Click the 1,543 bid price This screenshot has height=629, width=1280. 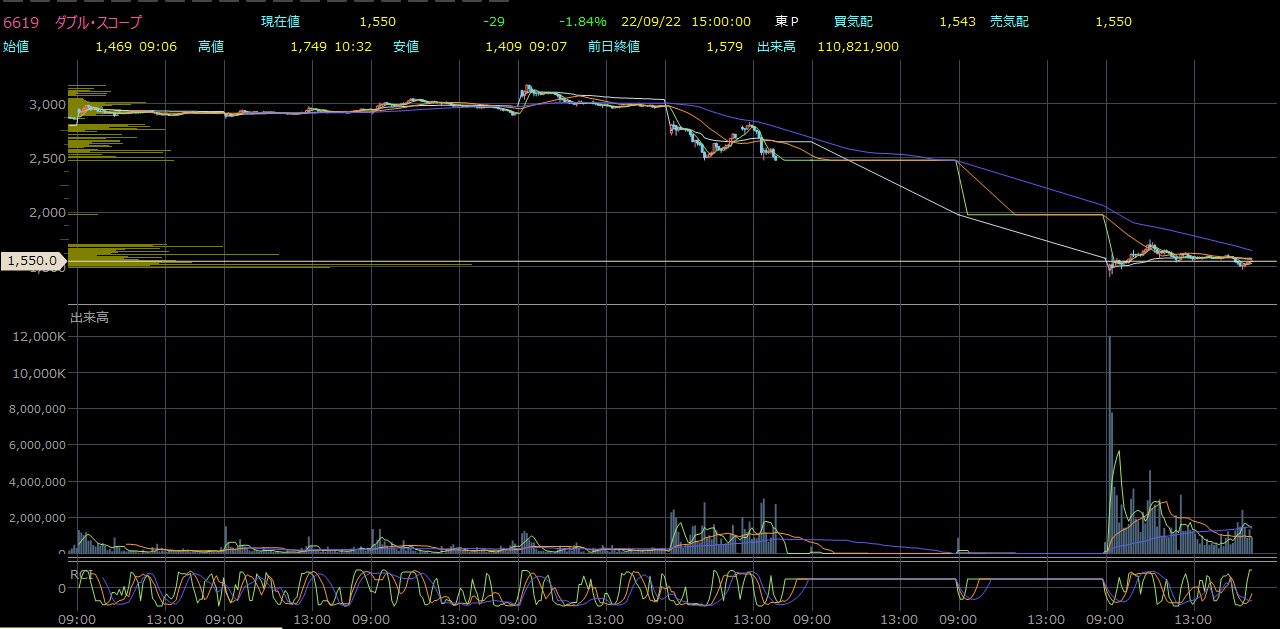[x=957, y=22]
